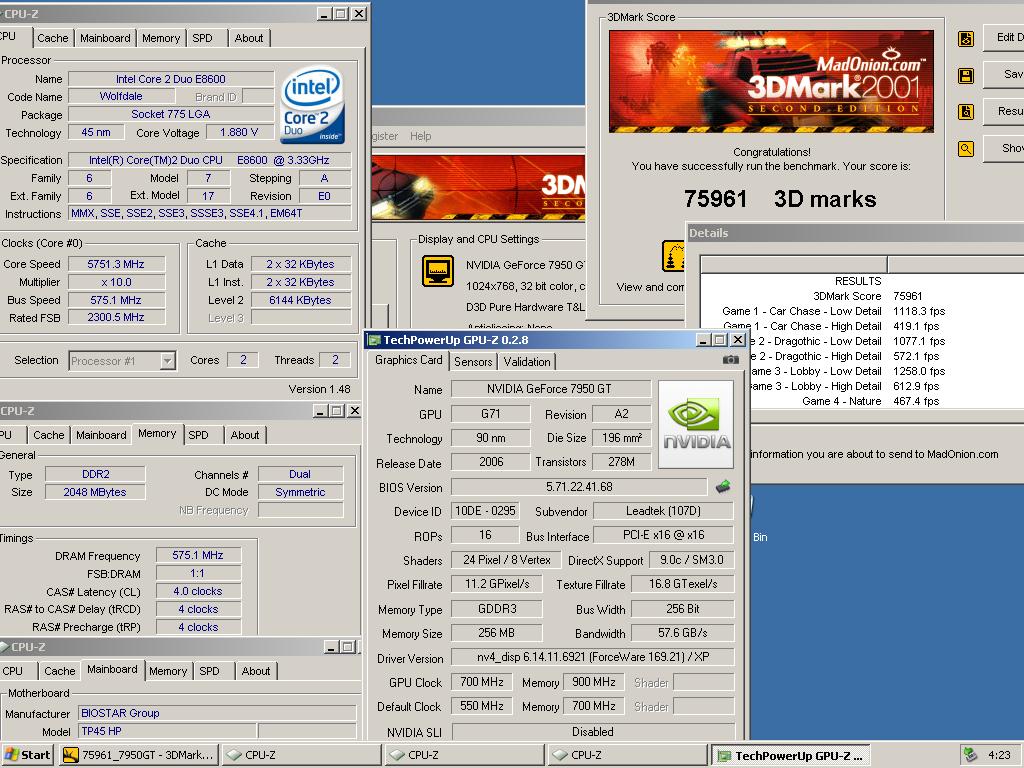This screenshot has width=1024, height=768.
Task: Click the Intel Core 2 Duo logo
Action: click(x=312, y=105)
